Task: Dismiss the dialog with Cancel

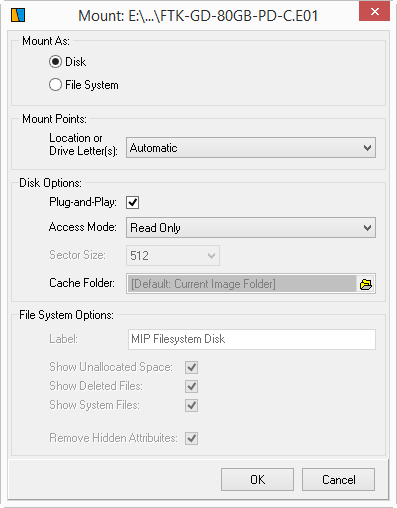Action: coord(338,480)
